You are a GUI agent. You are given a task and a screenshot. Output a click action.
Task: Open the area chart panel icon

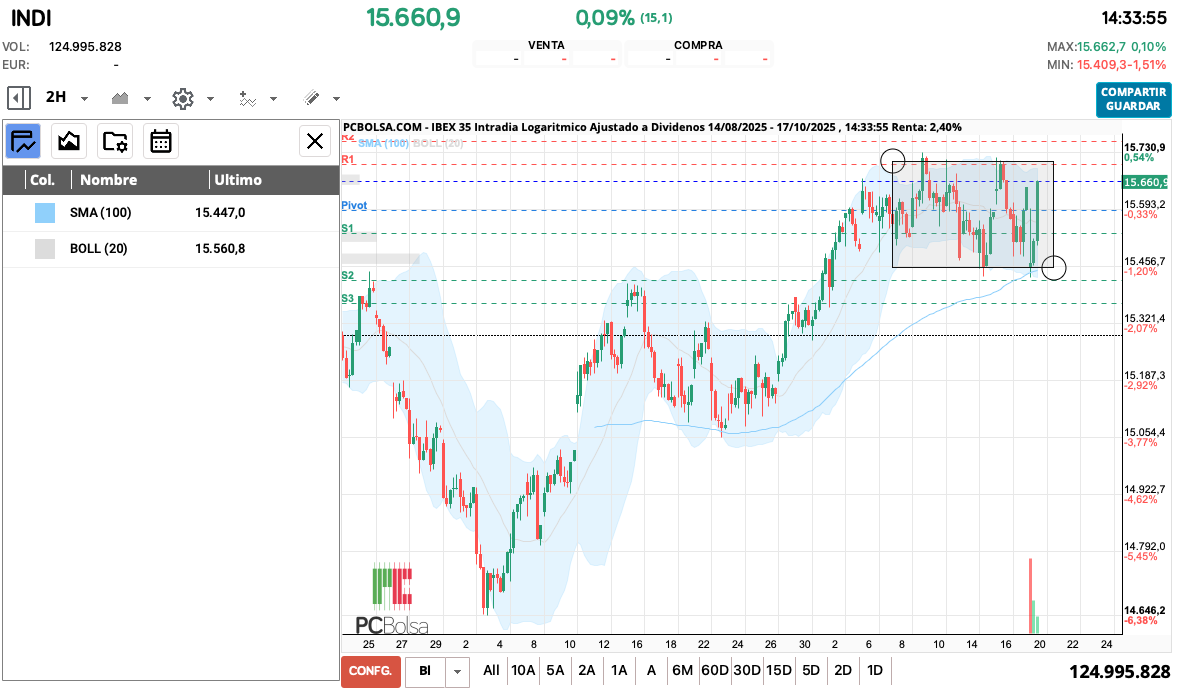(69, 141)
